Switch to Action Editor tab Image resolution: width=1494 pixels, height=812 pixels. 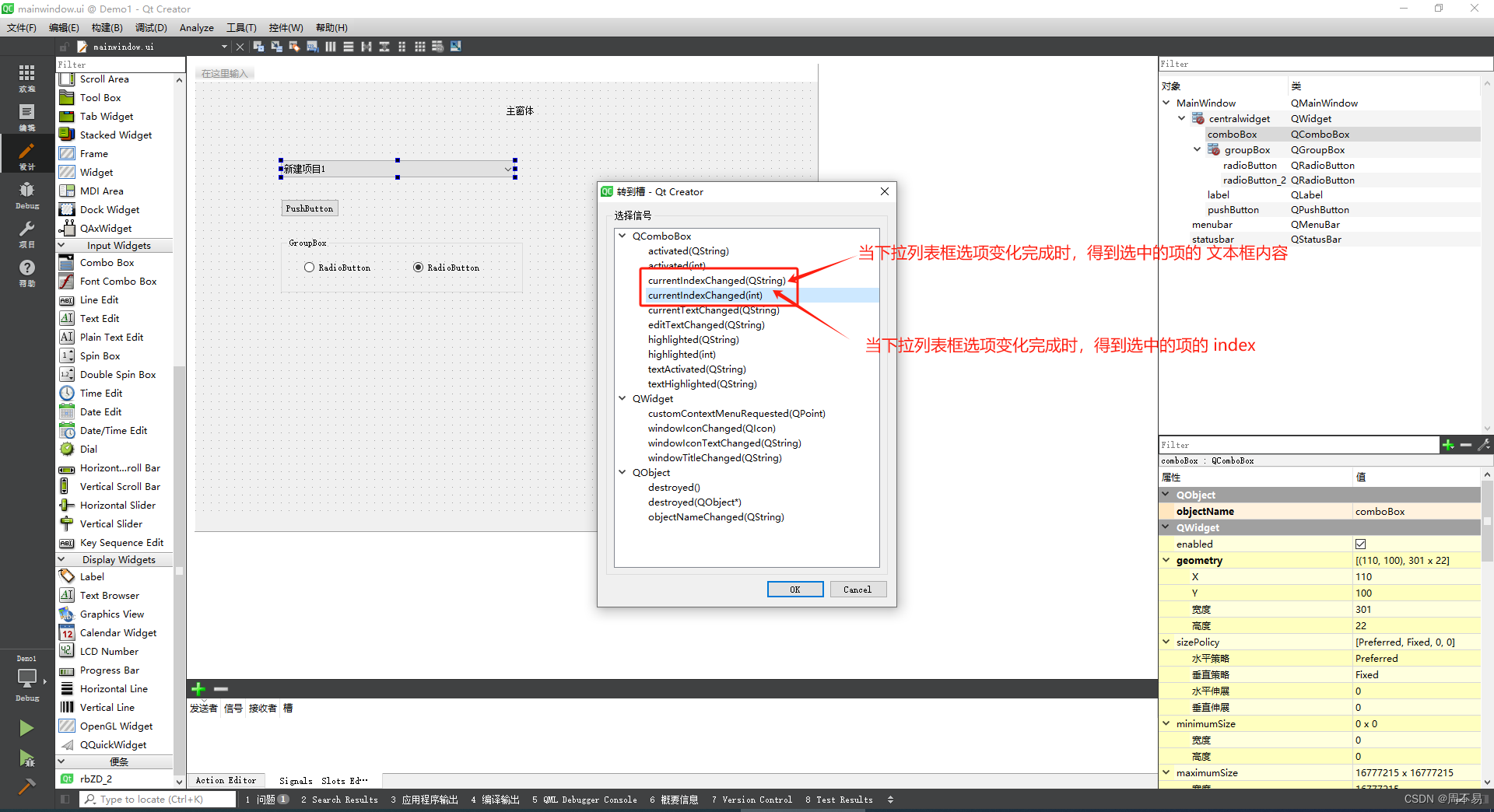coord(226,780)
